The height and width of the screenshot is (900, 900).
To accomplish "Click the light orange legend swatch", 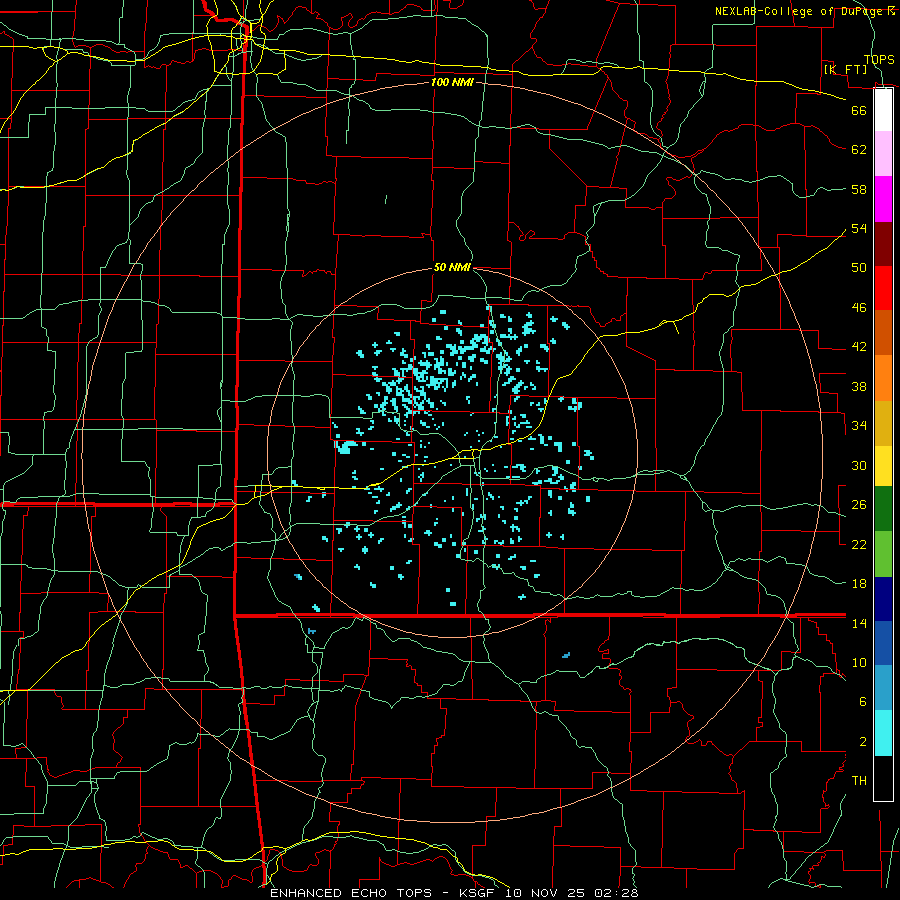I will [883, 378].
